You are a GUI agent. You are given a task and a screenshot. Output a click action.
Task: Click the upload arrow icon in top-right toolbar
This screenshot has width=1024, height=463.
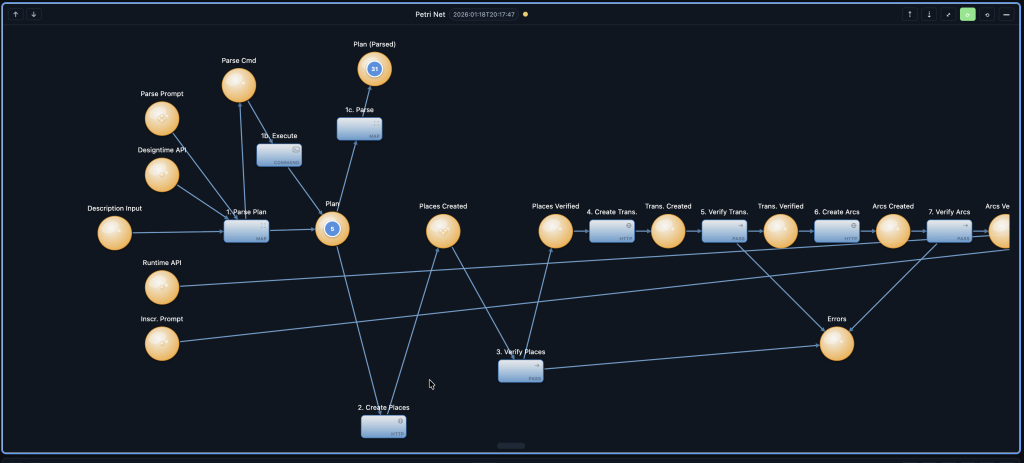pyautogui.click(x=909, y=14)
